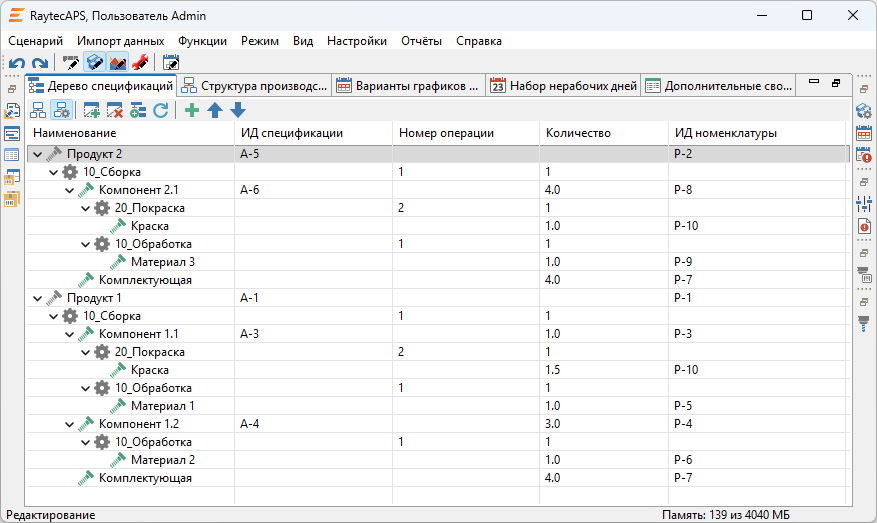Click the document with red alert icon in right sidebar
This screenshot has height=523, width=877.
[x=864, y=226]
